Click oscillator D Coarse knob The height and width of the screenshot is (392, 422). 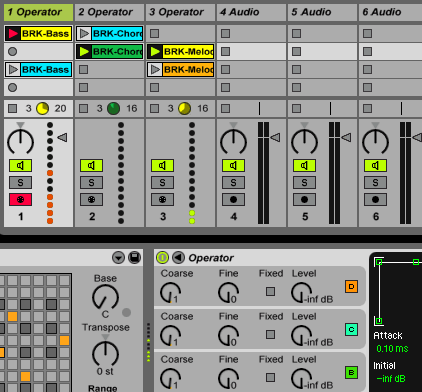[170, 293]
